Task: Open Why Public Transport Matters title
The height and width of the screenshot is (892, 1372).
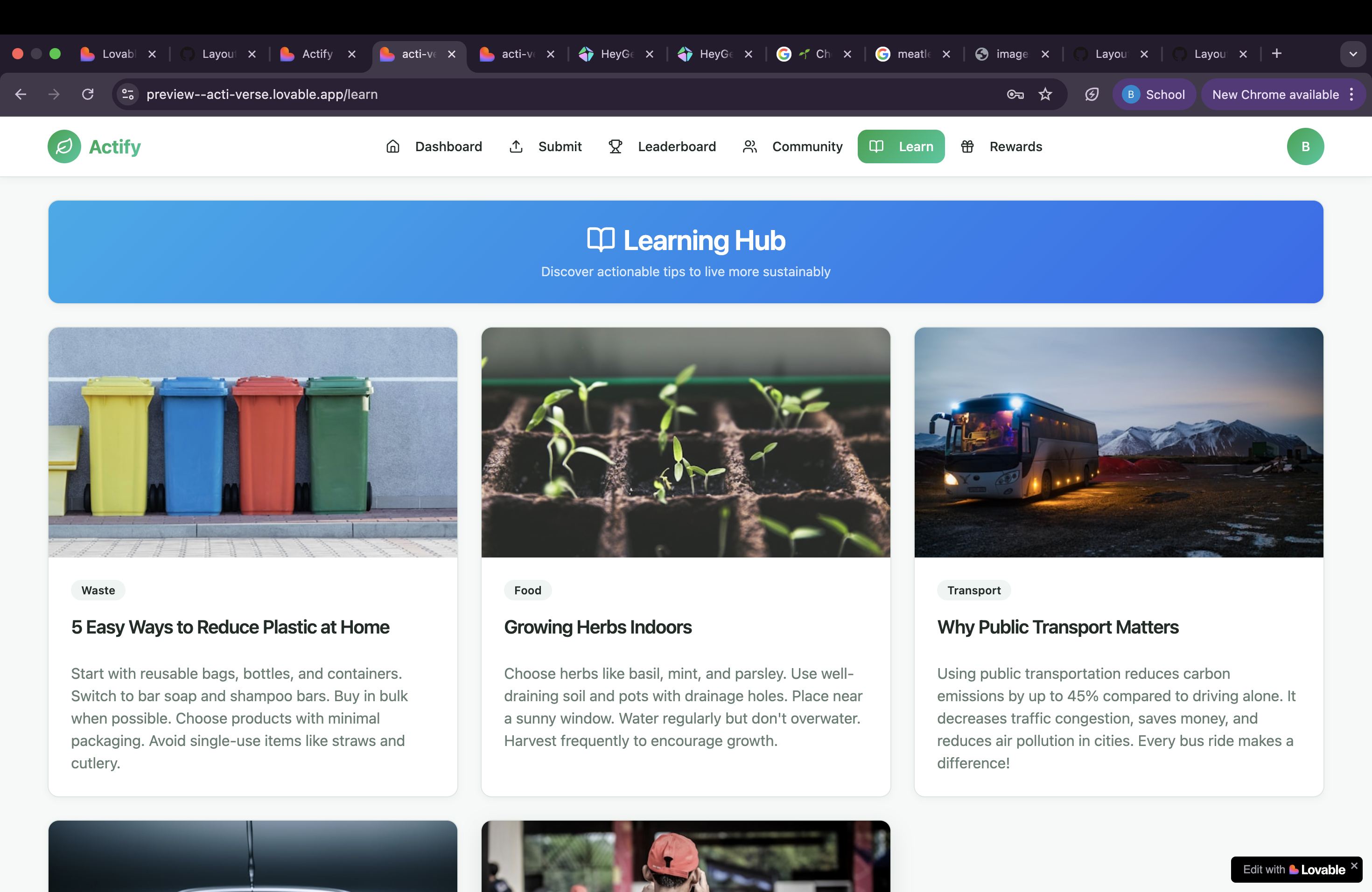Action: (x=1058, y=627)
